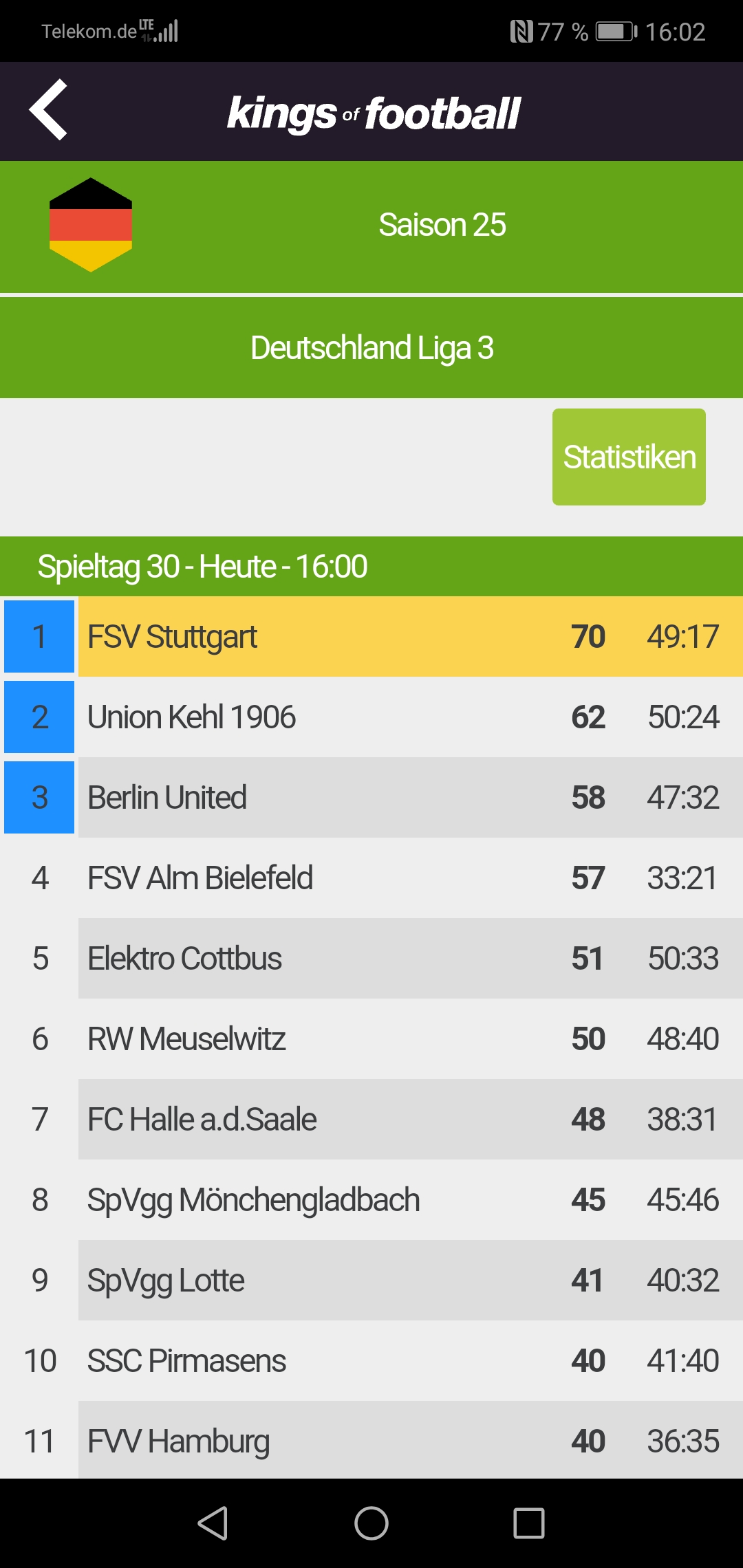Tap the Android recent apps square
Viewport: 743px width, 1568px height.
pos(529,1523)
